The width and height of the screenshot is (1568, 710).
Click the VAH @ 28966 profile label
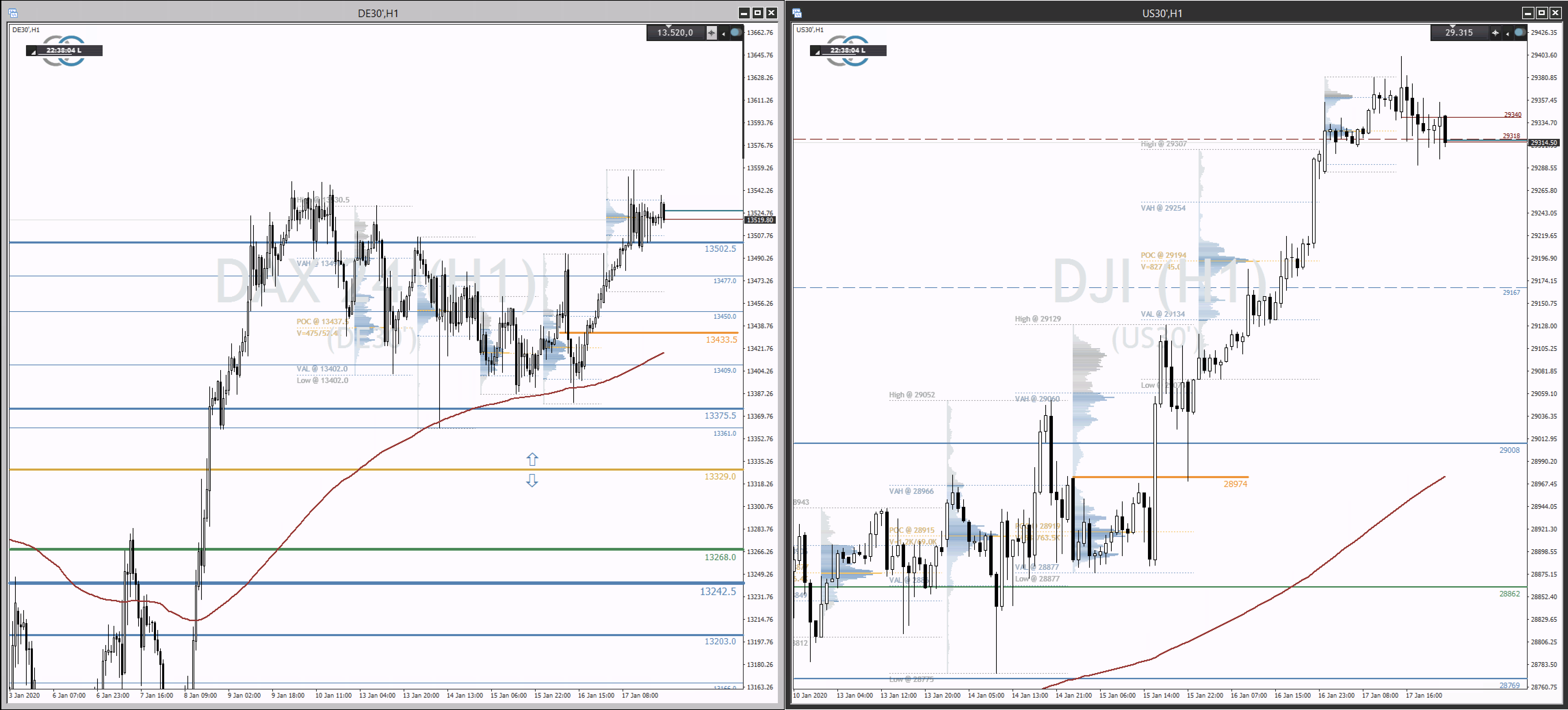pos(911,491)
